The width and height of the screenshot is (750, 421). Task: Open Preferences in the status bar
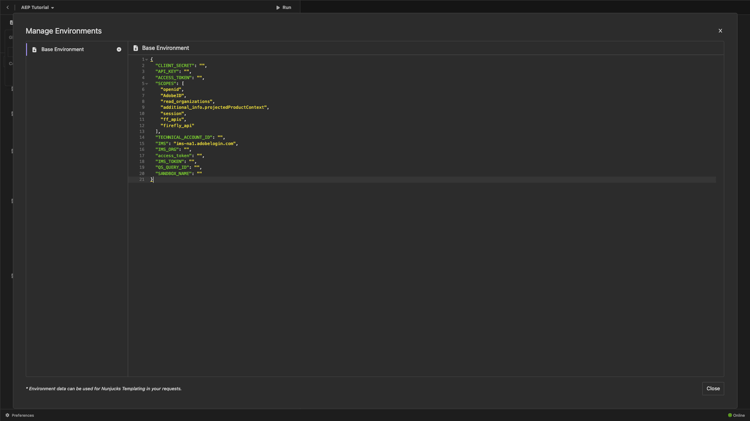point(20,415)
